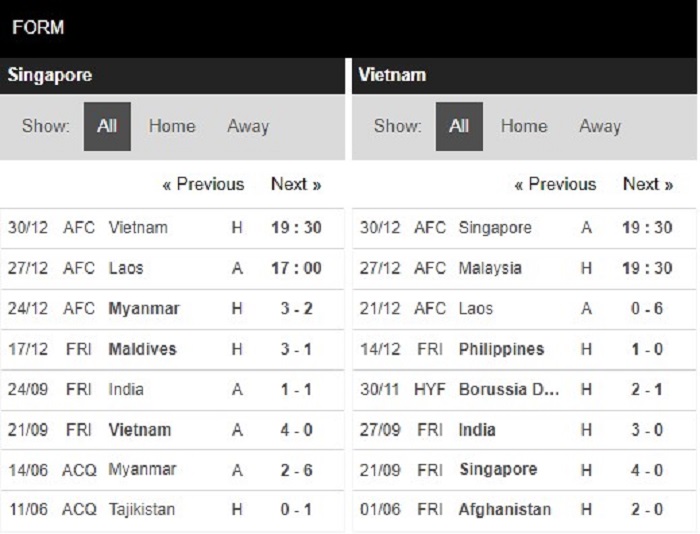Click the Vietnam team header
This screenshot has height=534, width=700.
pos(392,75)
